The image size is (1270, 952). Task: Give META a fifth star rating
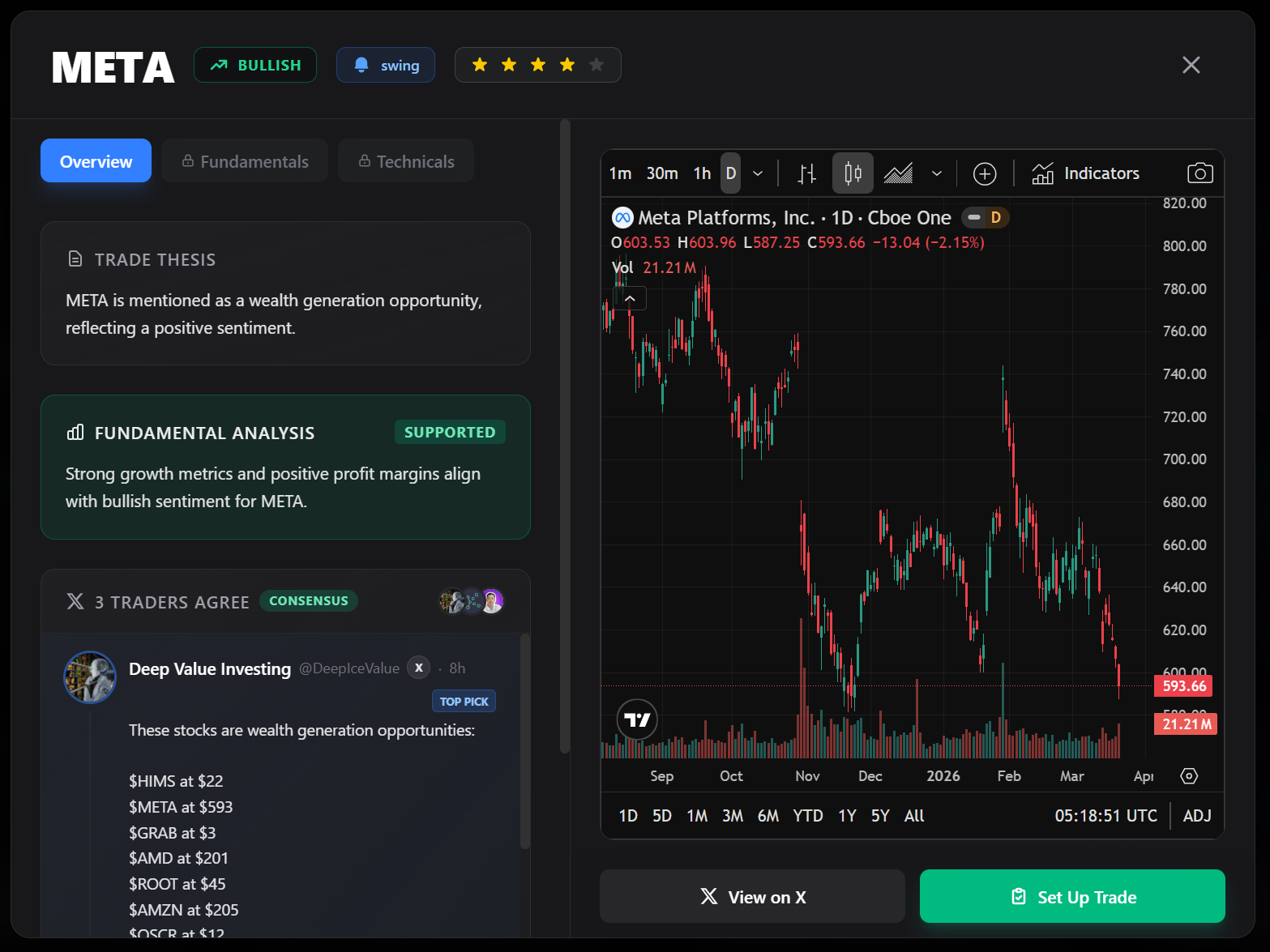pyautogui.click(x=596, y=64)
